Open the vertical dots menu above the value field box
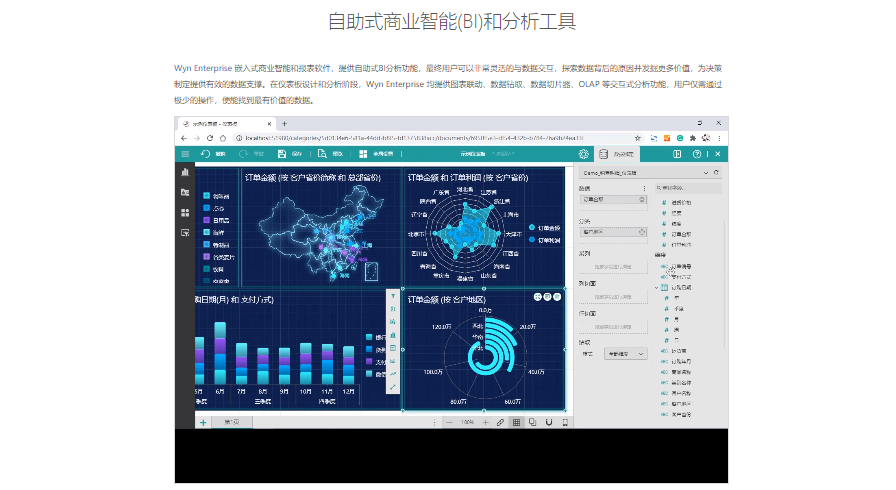This screenshot has width=896, height=490. click(x=645, y=188)
